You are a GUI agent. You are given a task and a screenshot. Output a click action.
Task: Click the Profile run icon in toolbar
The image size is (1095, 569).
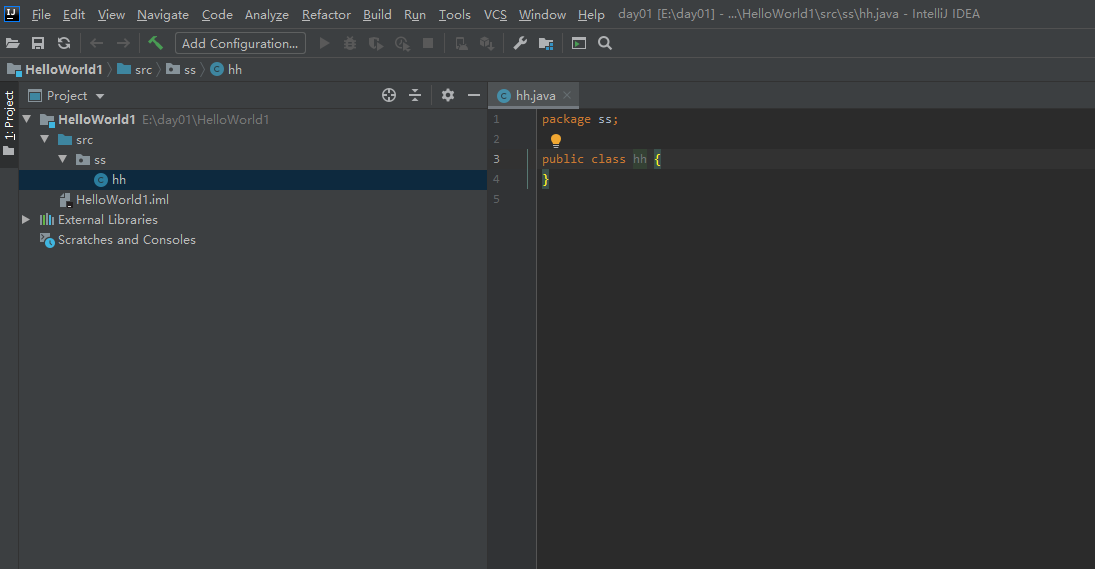click(x=402, y=43)
